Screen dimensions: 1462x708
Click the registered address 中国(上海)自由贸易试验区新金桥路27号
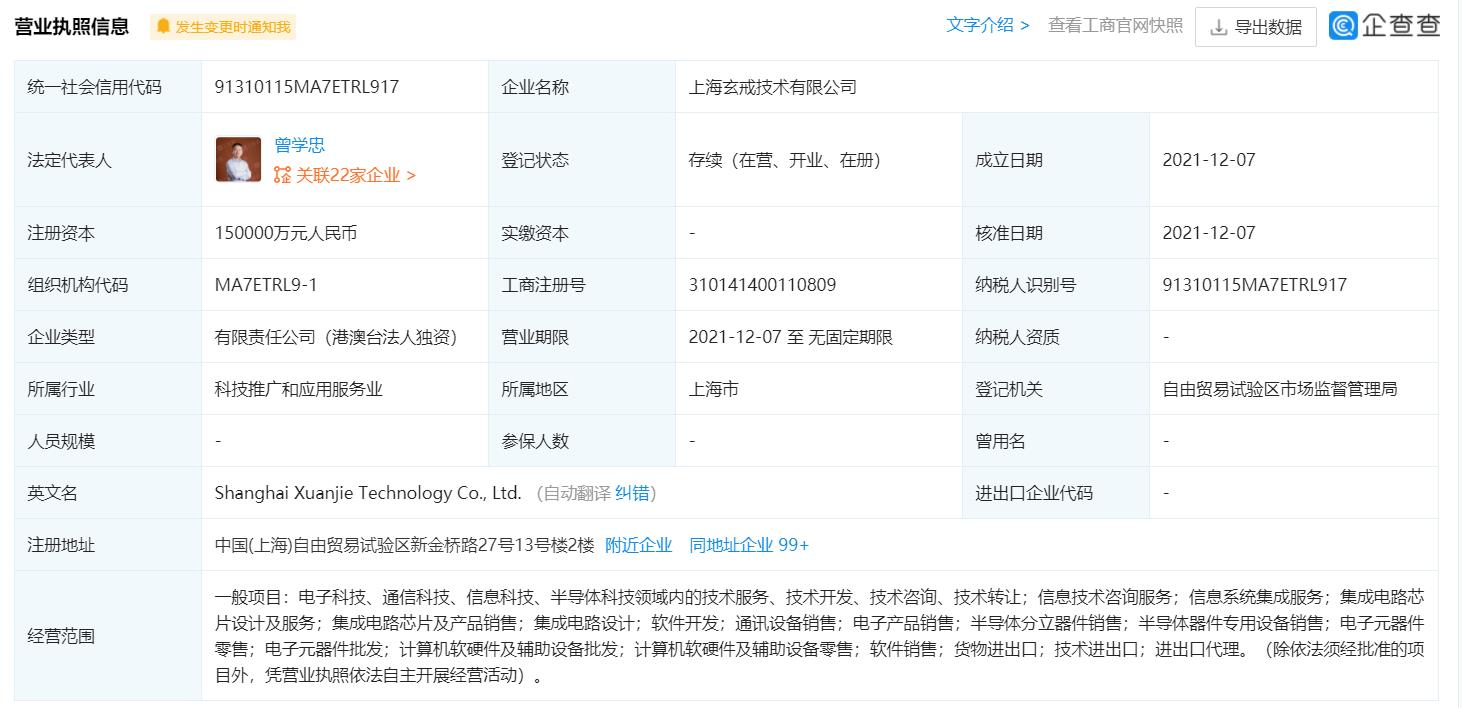click(405, 545)
